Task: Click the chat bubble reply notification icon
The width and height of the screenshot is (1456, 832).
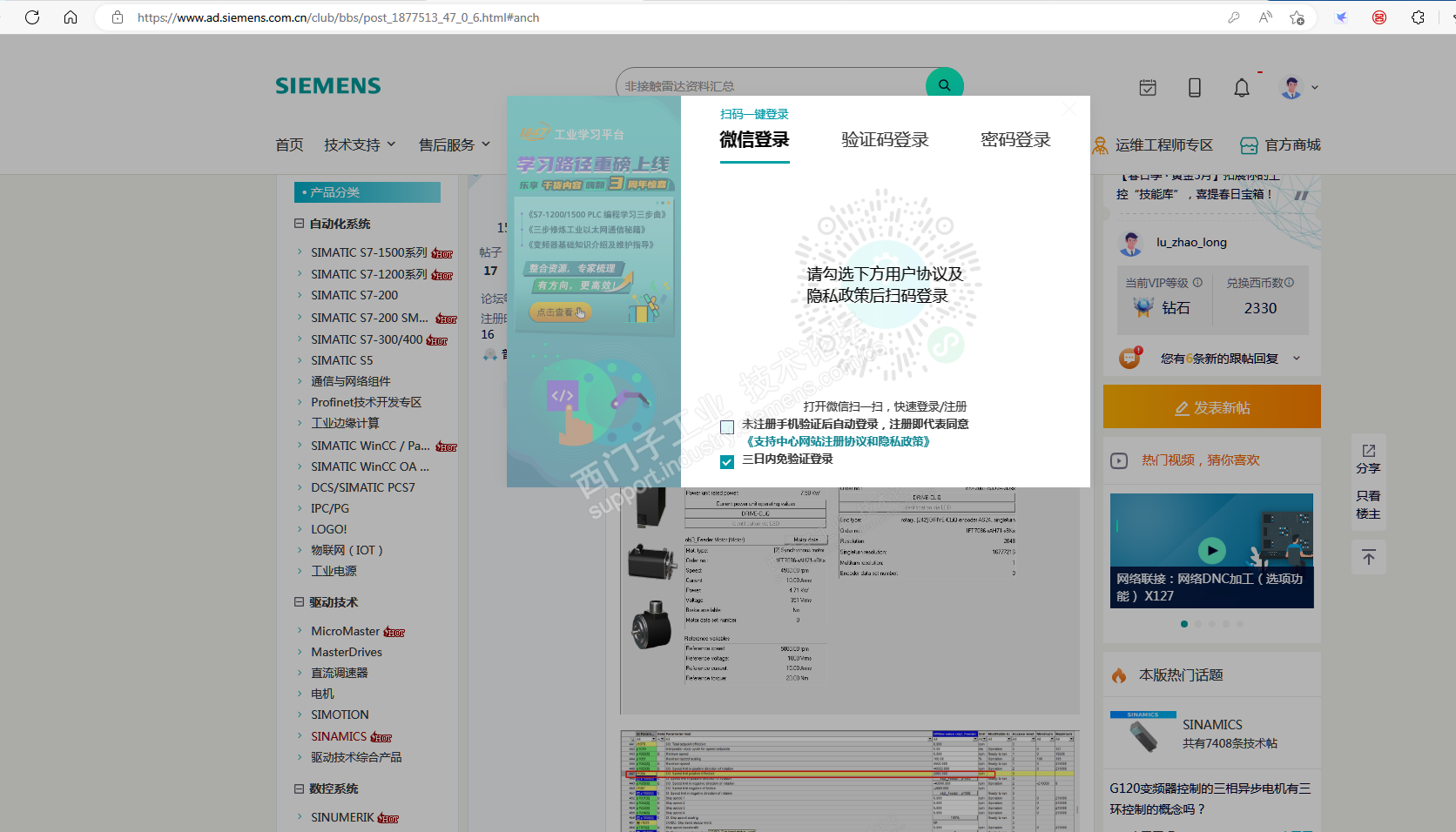Action: pos(1130,358)
